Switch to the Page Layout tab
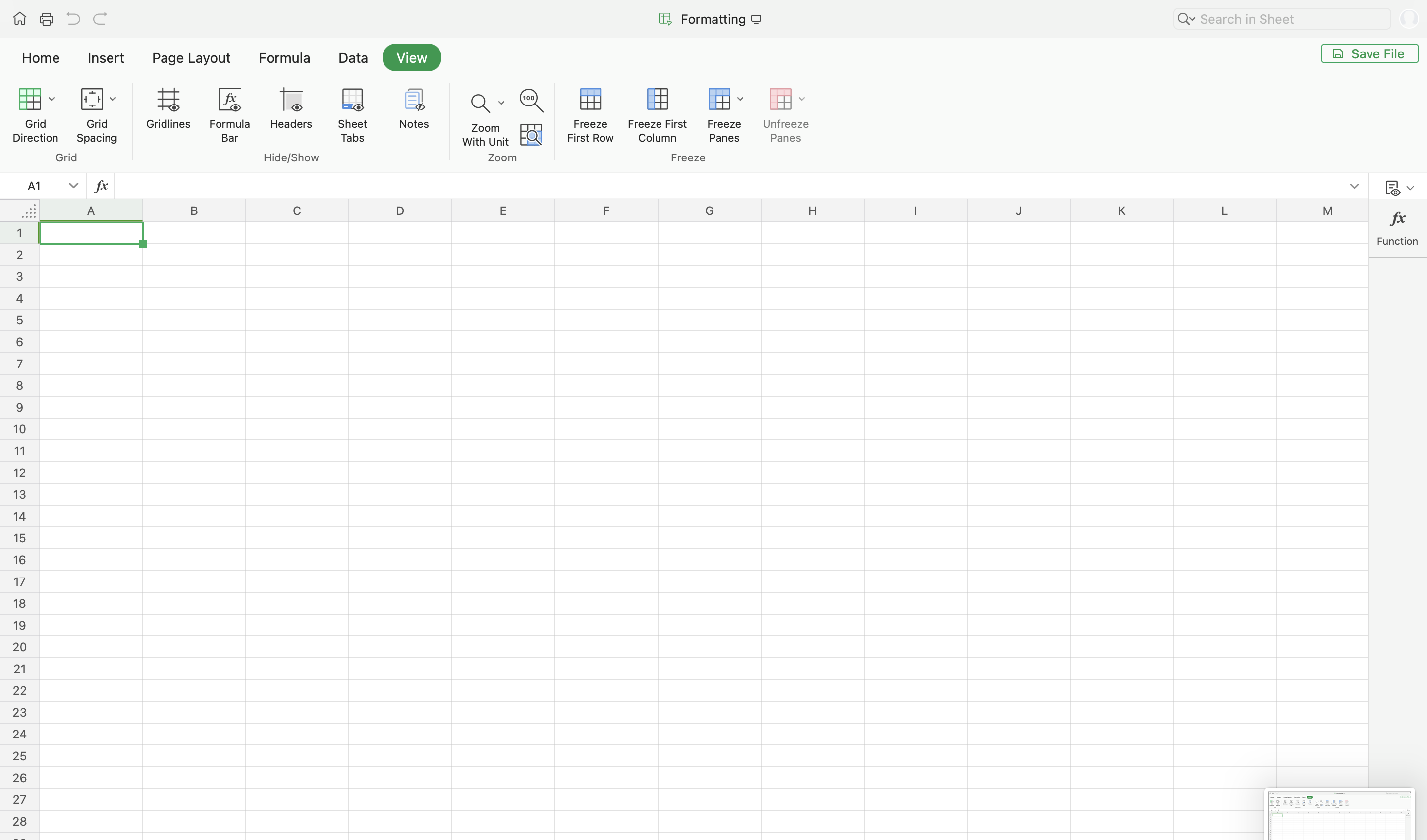This screenshot has height=840, width=1427. pos(191,58)
